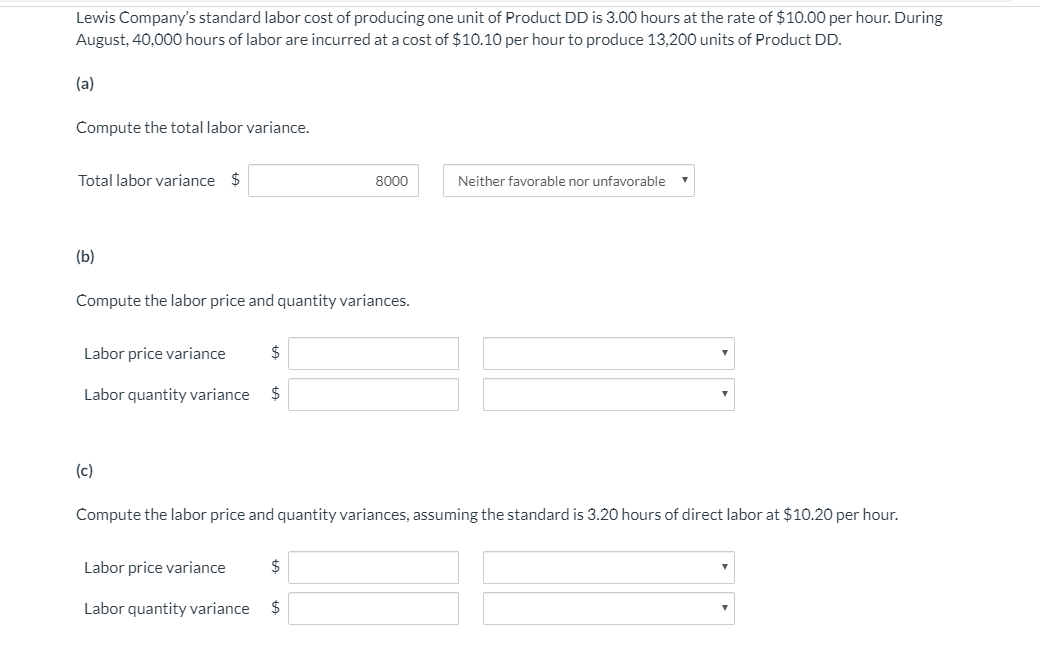Click the '(a)' section label
This screenshot has height=647, width=1040.
tap(85, 85)
